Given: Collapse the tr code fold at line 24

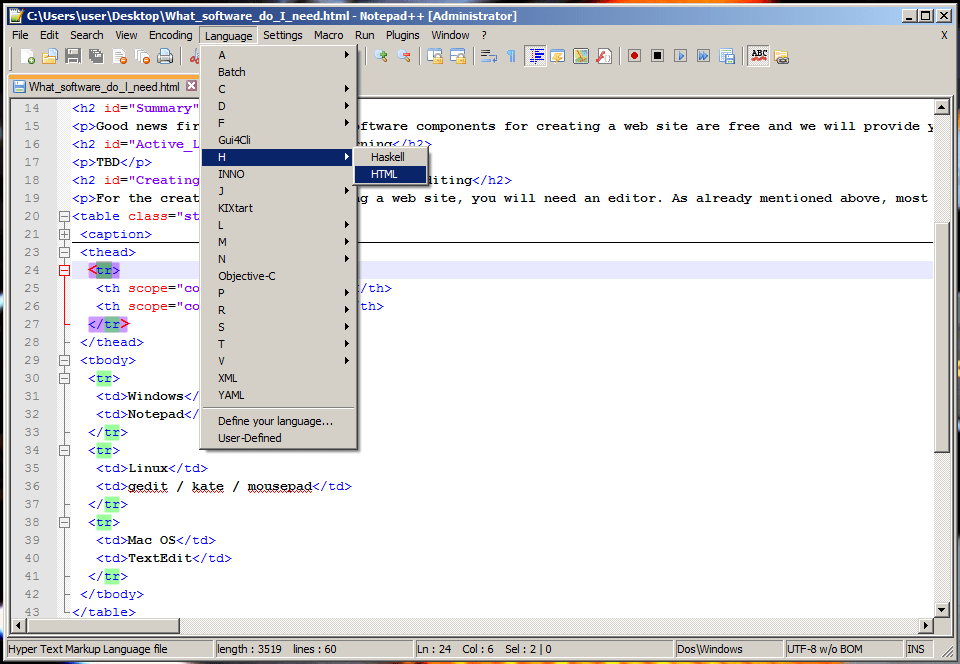Looking at the screenshot, I should (x=64, y=270).
